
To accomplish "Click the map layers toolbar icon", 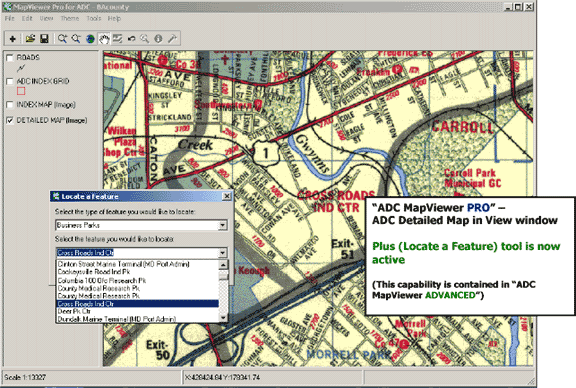I will [118, 38].
